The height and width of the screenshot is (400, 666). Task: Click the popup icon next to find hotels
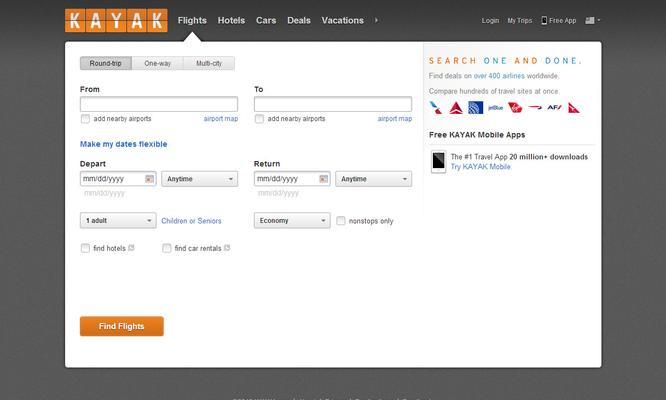[x=131, y=248]
